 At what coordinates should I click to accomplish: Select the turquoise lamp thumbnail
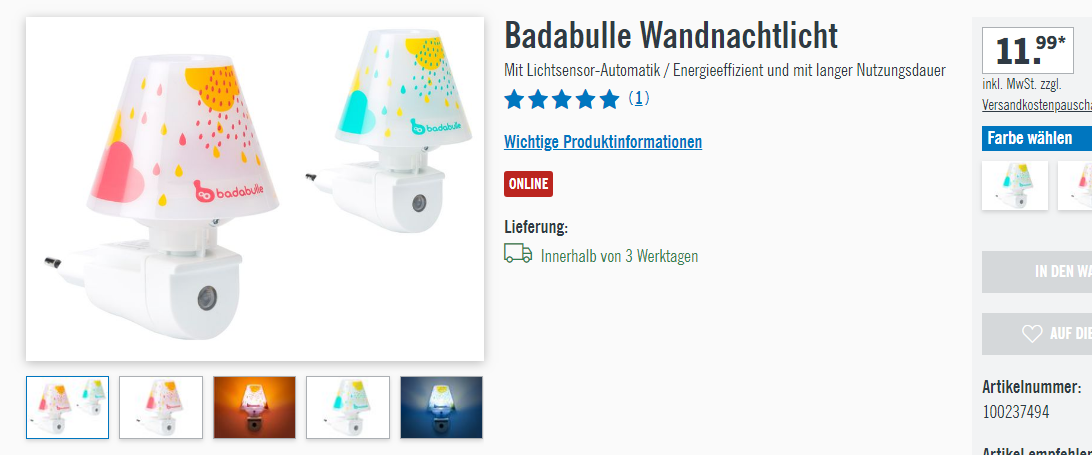point(348,408)
